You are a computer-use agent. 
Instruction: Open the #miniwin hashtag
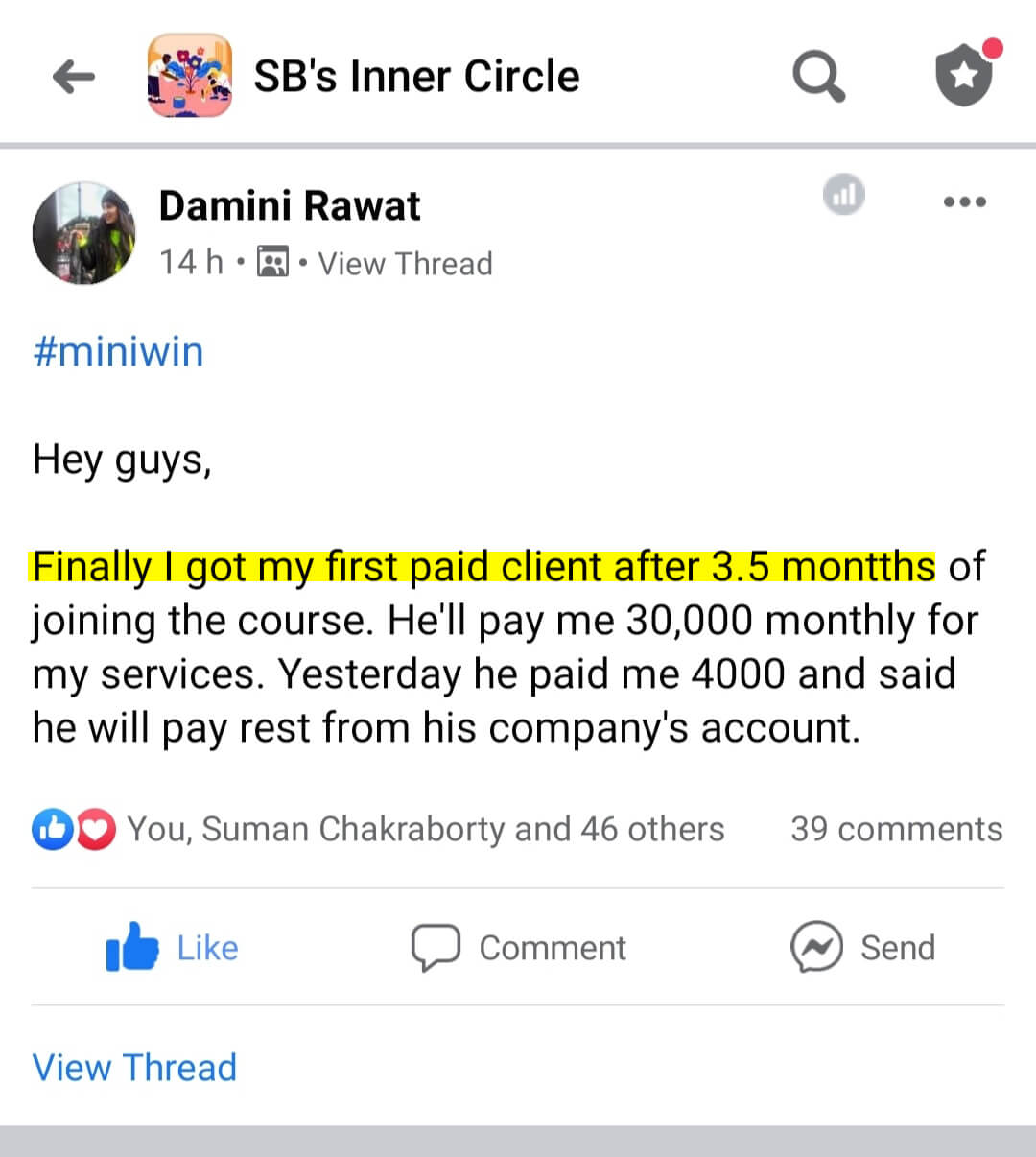coord(117,351)
